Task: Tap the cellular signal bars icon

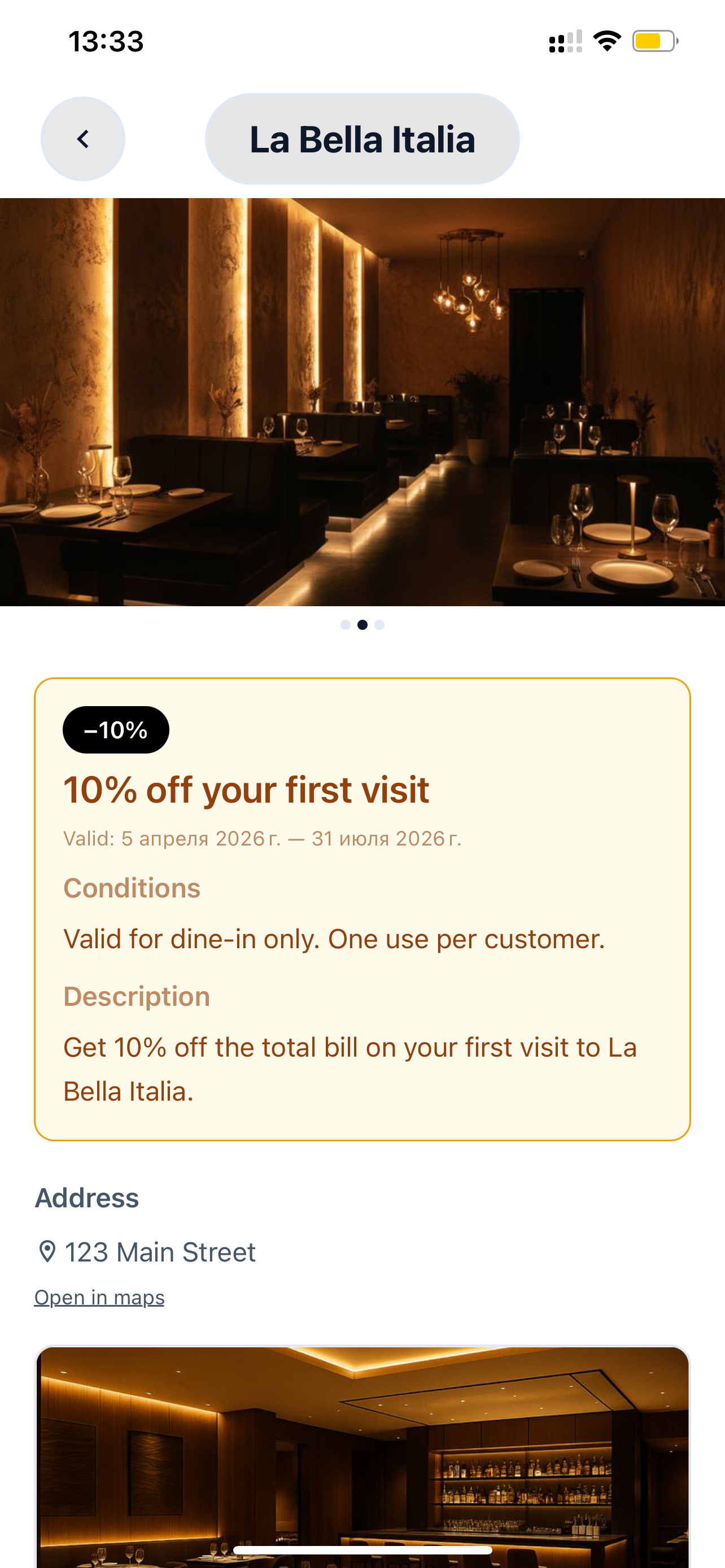Action: click(566, 41)
